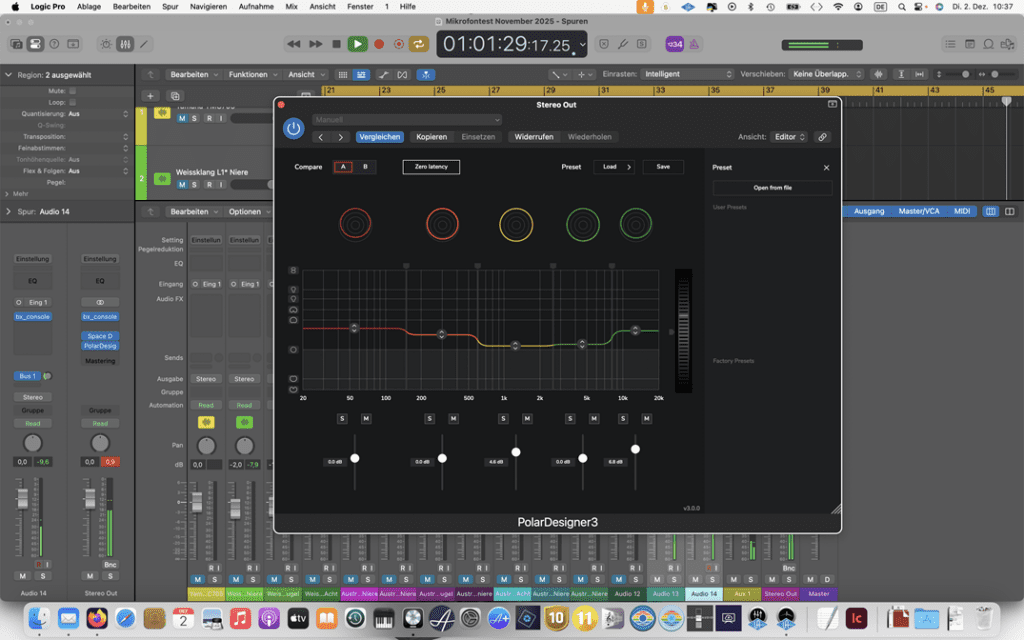The width and height of the screenshot is (1024, 640).
Task: Toggle the yellow Cycle loop button
Action: point(419,44)
